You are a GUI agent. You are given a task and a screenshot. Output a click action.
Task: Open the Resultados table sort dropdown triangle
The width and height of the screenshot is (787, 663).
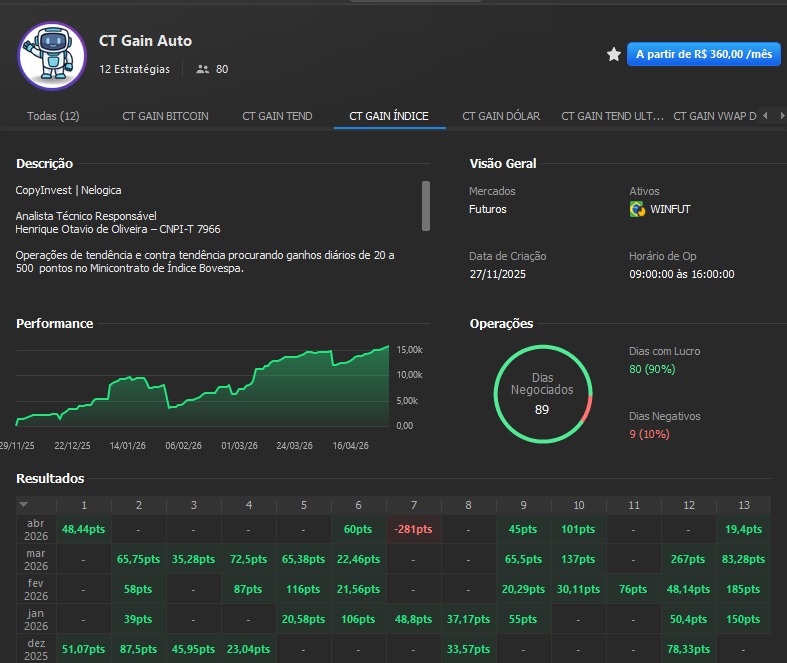(x=24, y=504)
